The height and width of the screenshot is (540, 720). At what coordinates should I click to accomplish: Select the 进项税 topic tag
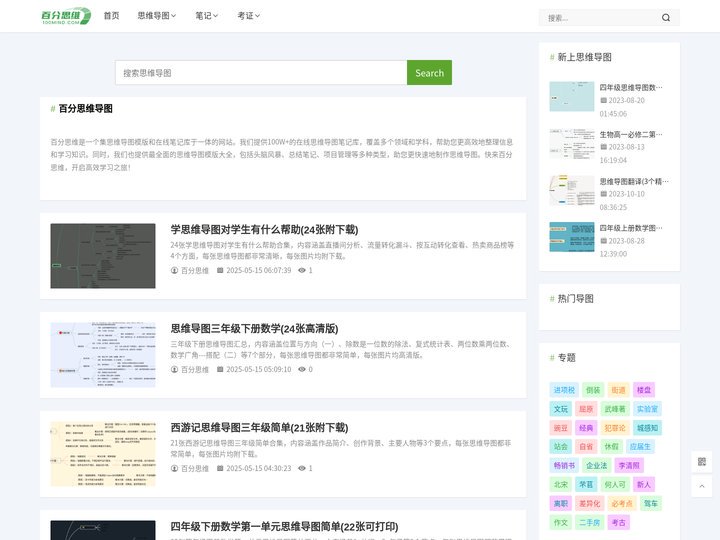click(564, 390)
